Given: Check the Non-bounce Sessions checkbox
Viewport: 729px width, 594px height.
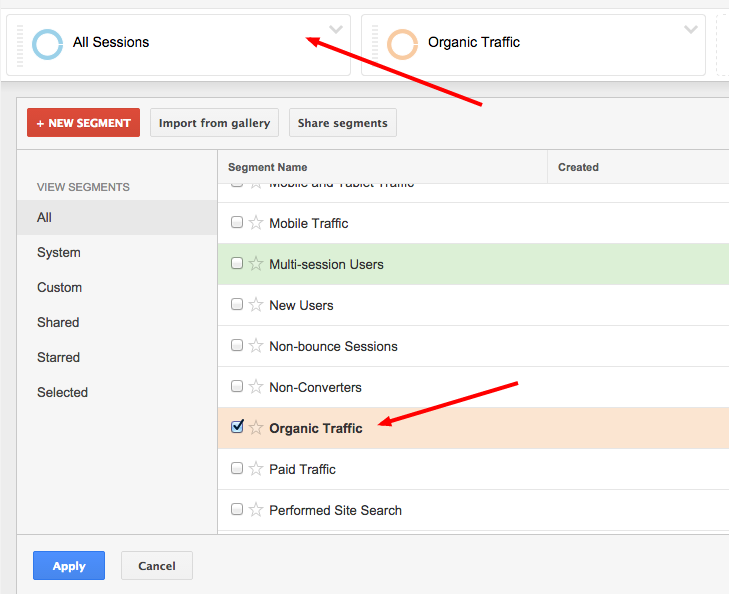Looking at the screenshot, I should 237,345.
